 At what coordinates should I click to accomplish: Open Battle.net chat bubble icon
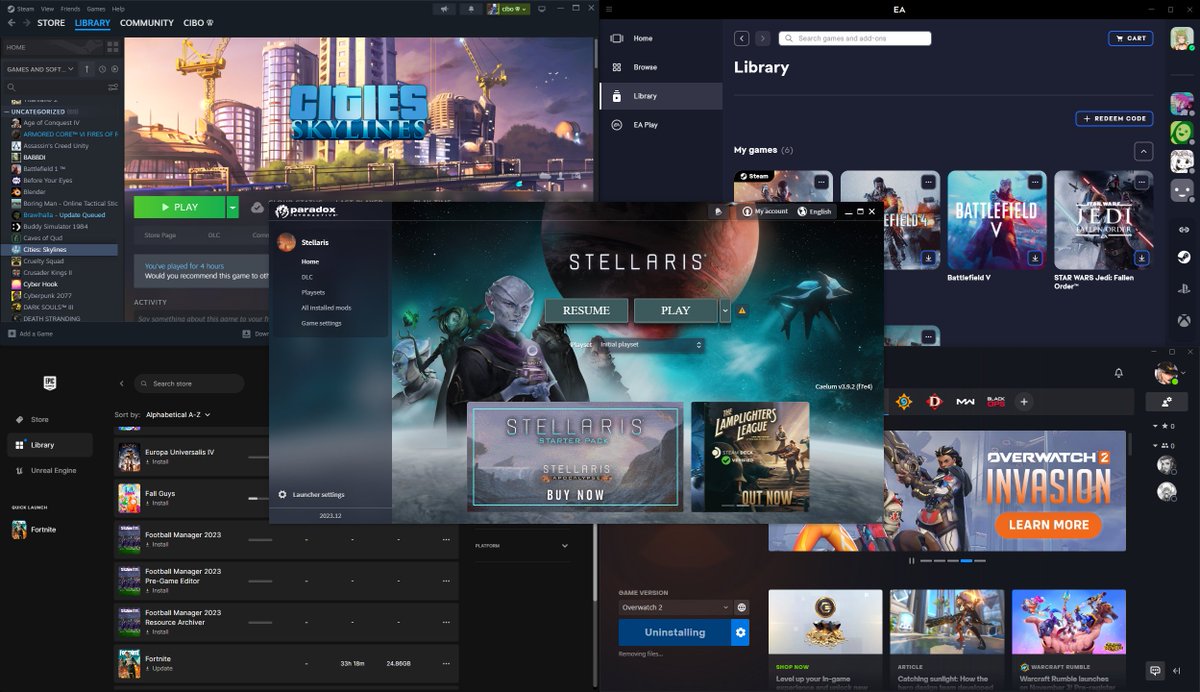[x=1155, y=670]
